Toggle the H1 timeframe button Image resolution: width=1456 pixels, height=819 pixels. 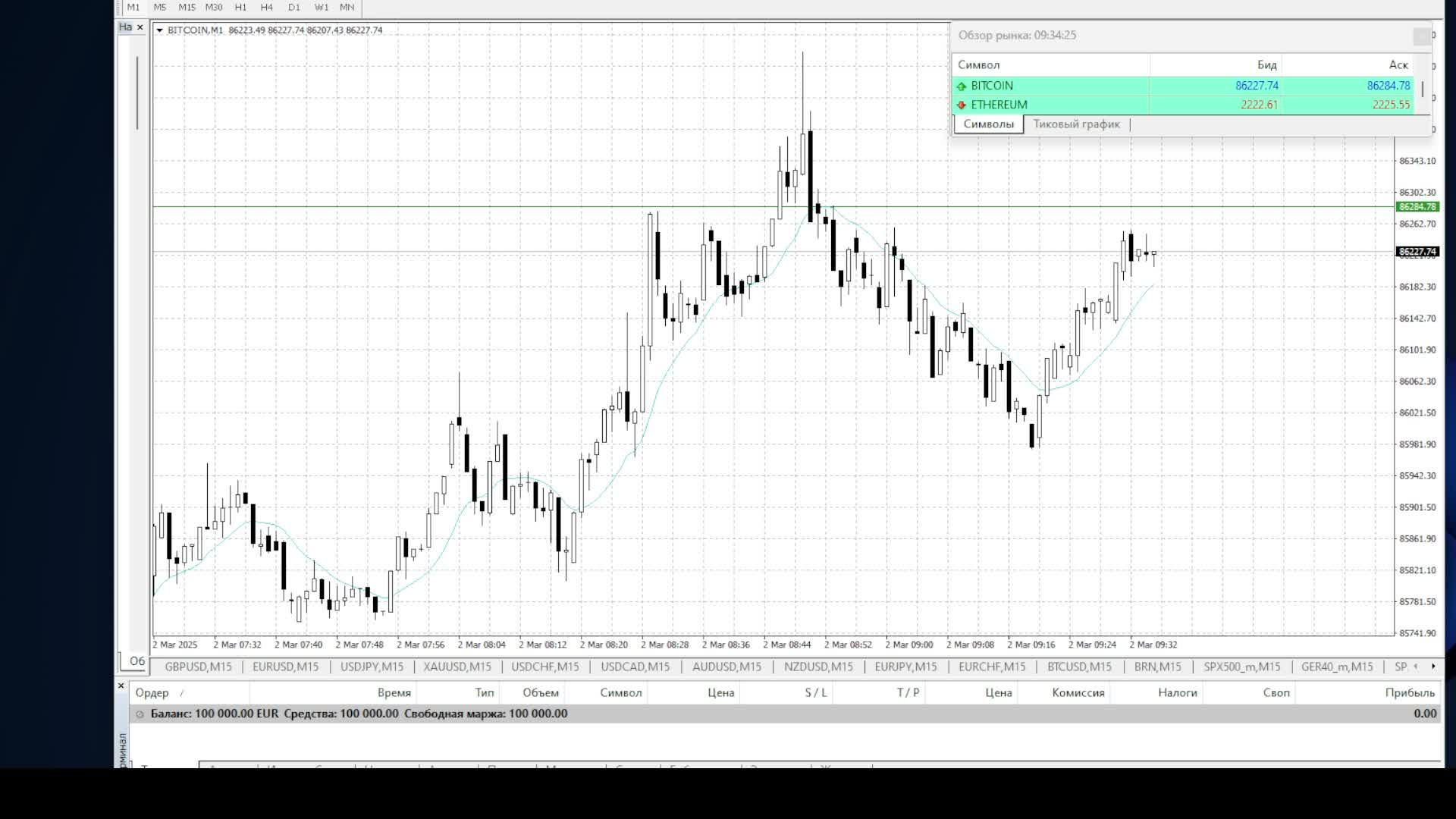pyautogui.click(x=240, y=8)
